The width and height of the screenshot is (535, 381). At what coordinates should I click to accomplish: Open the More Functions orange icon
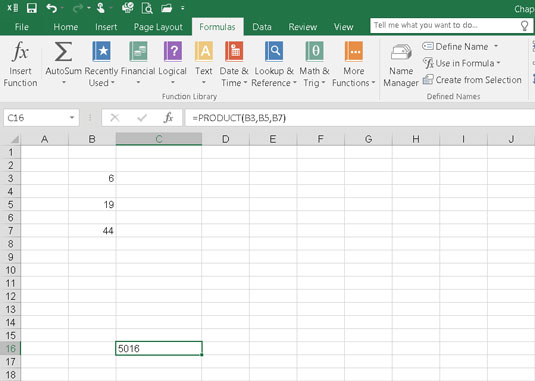[354, 51]
